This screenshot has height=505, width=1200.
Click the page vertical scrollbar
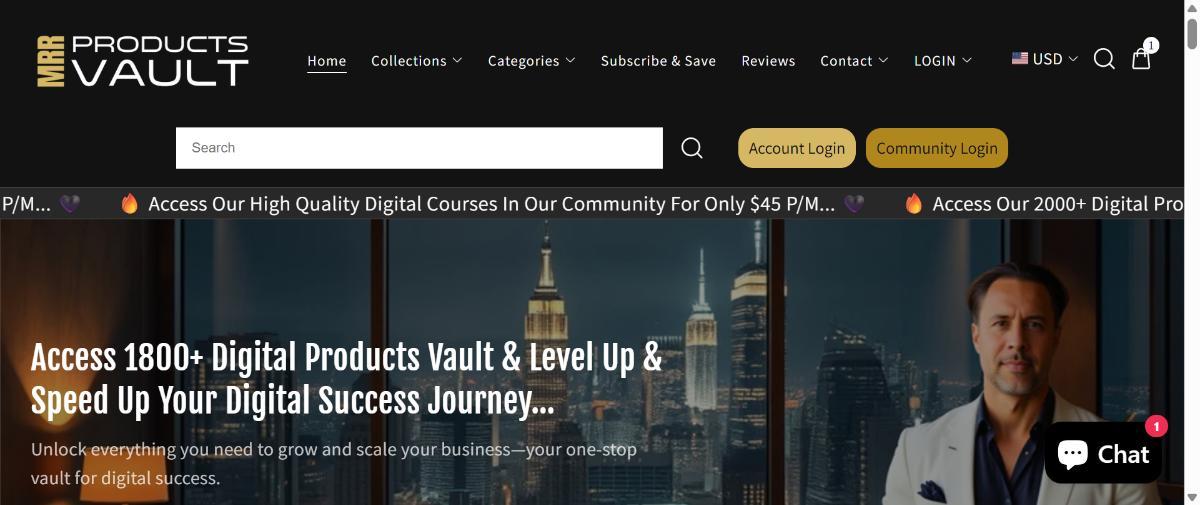coord(1191,252)
